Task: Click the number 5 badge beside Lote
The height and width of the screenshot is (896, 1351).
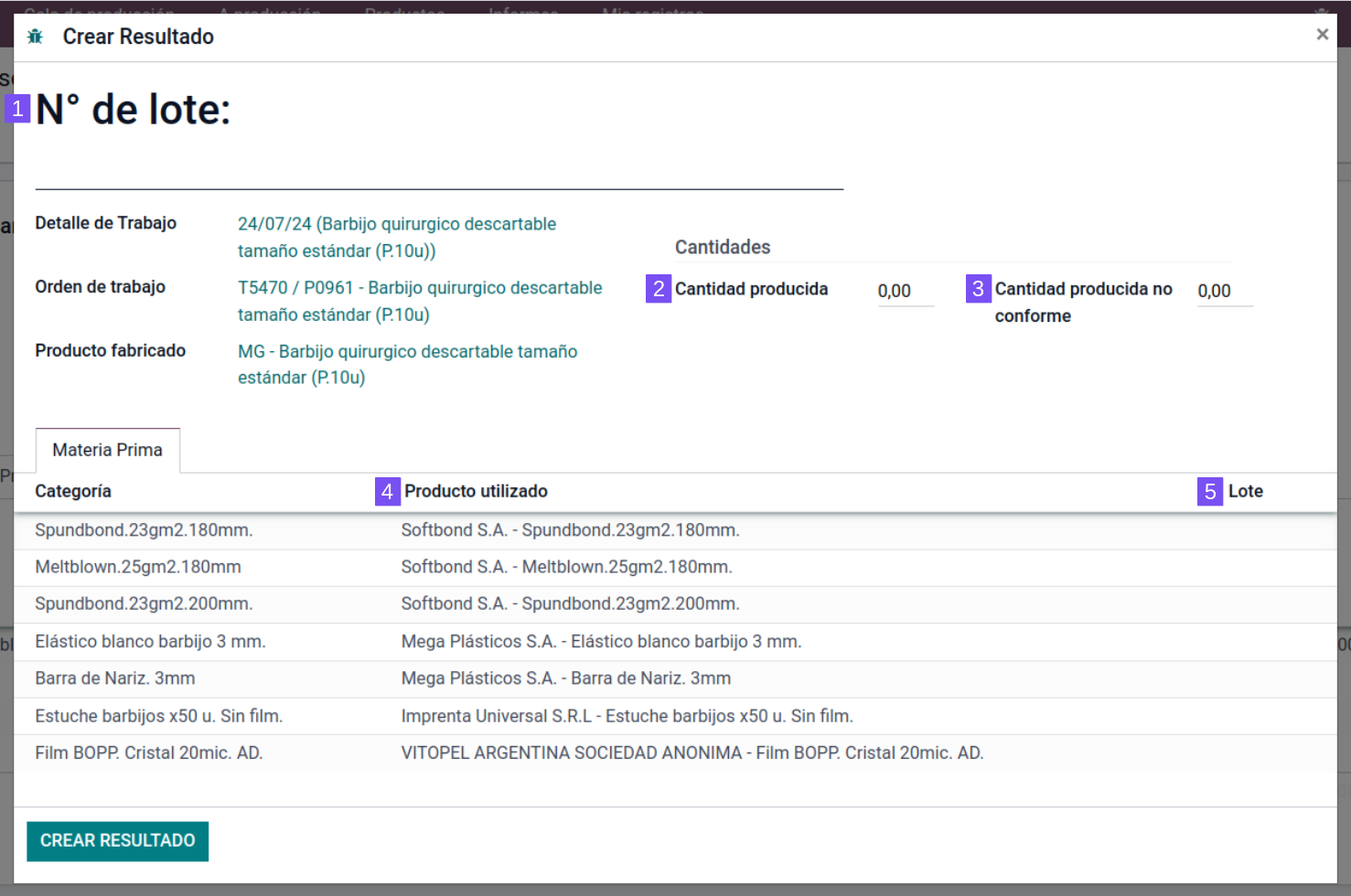Action: tap(1209, 492)
